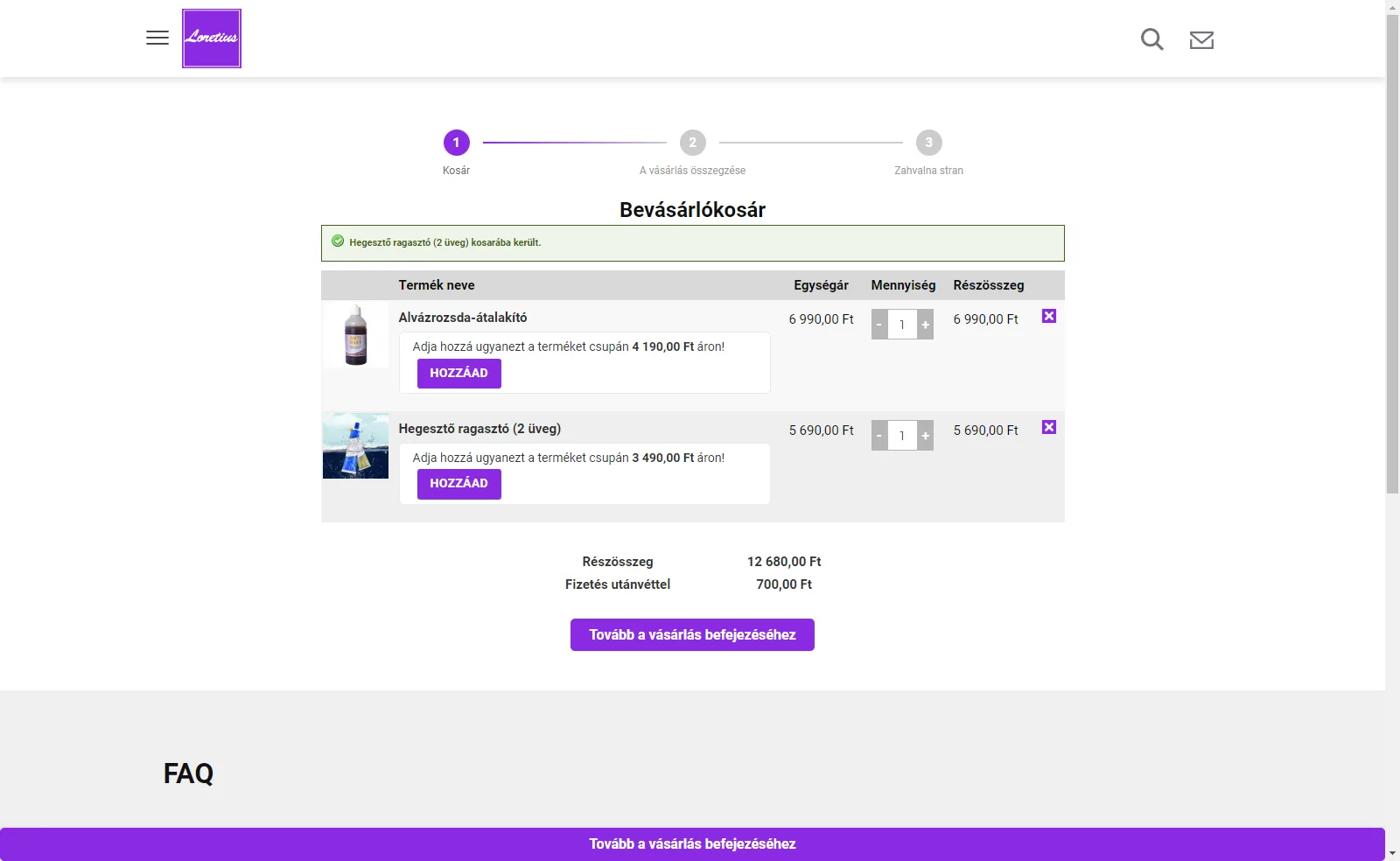
Task: Click the sticky bottom checkout bar
Action: pos(692,844)
